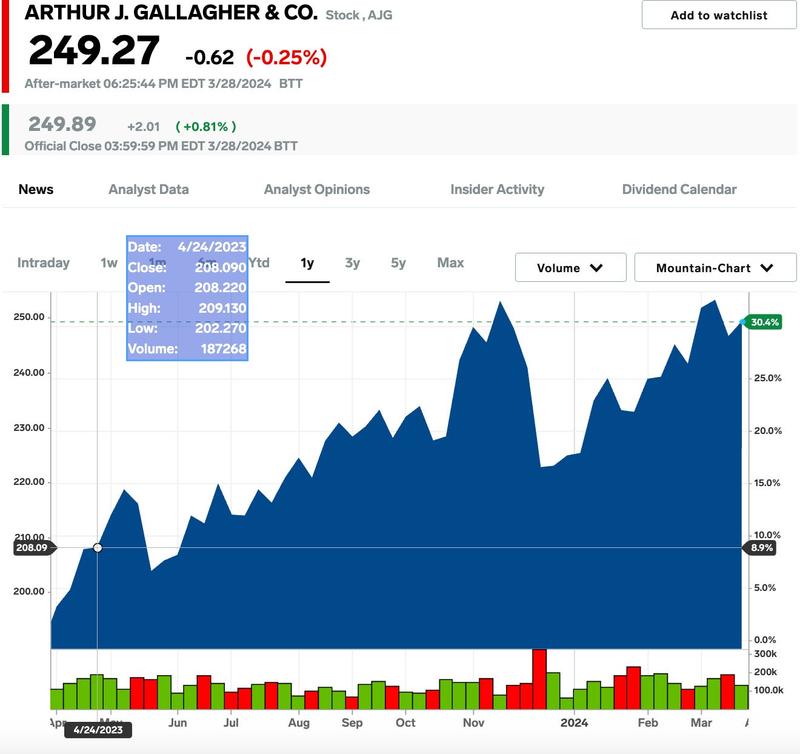Go to the Insider Activity tab
The image size is (800, 754).
coord(497,189)
